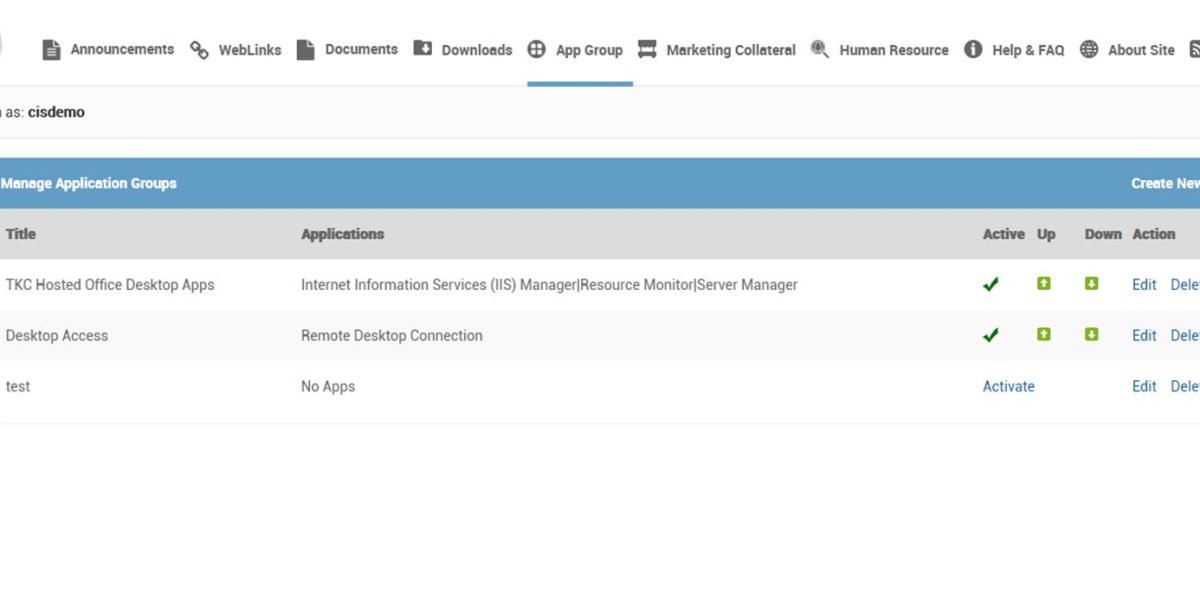Click the Downloads box icon
This screenshot has height=600, width=1200.
425,48
